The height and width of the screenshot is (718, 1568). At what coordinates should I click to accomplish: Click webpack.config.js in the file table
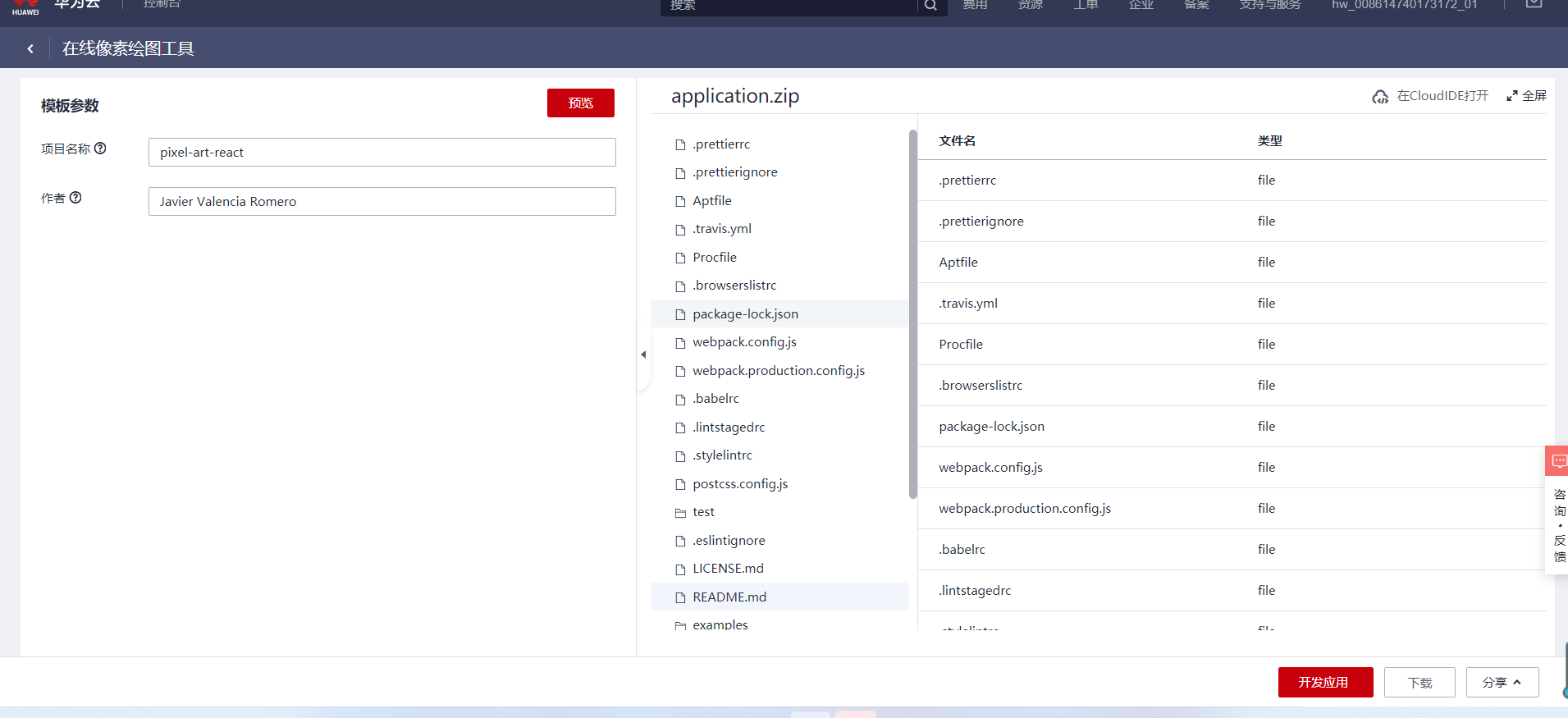991,467
